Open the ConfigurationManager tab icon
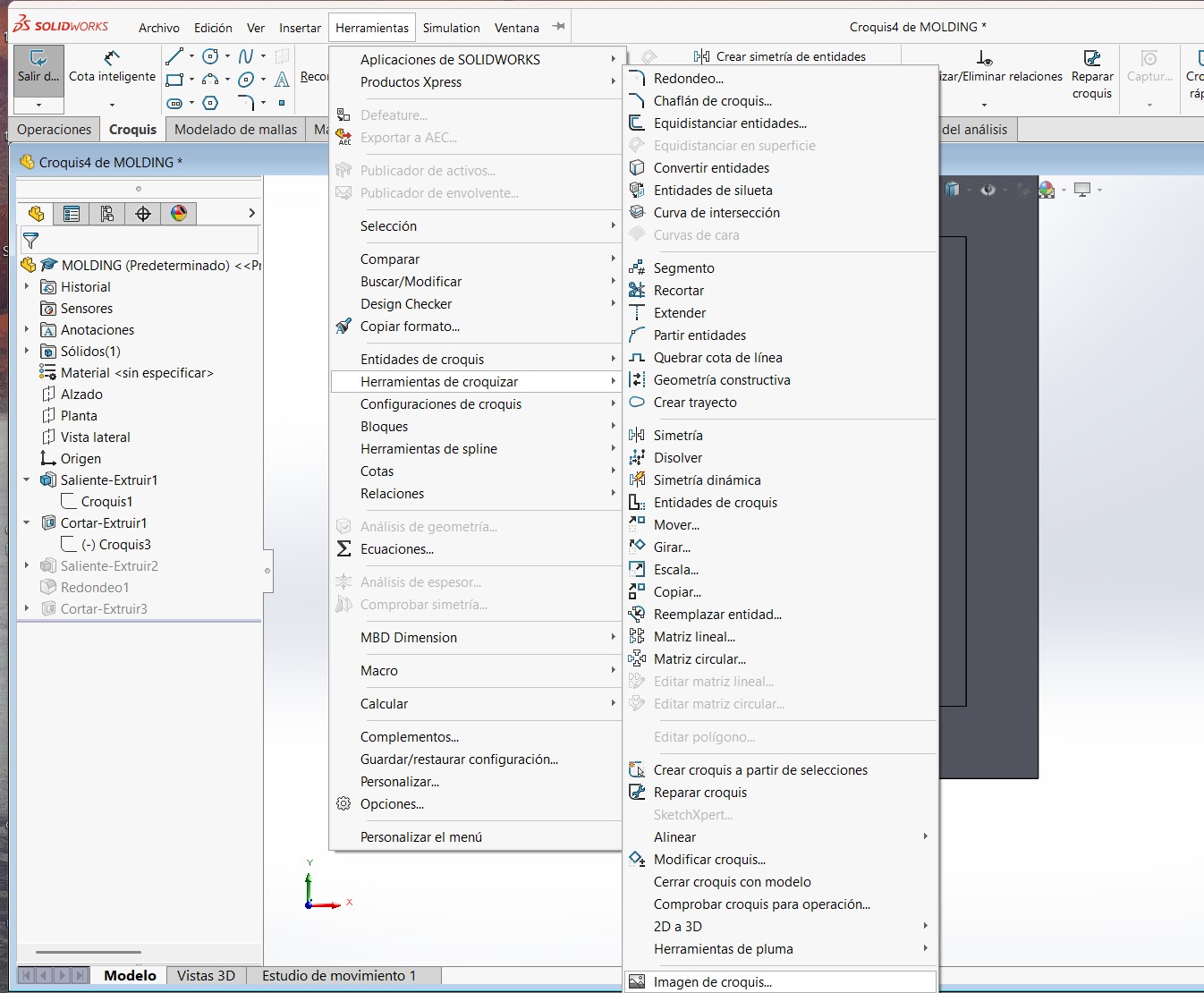The image size is (1204, 993). tap(107, 214)
